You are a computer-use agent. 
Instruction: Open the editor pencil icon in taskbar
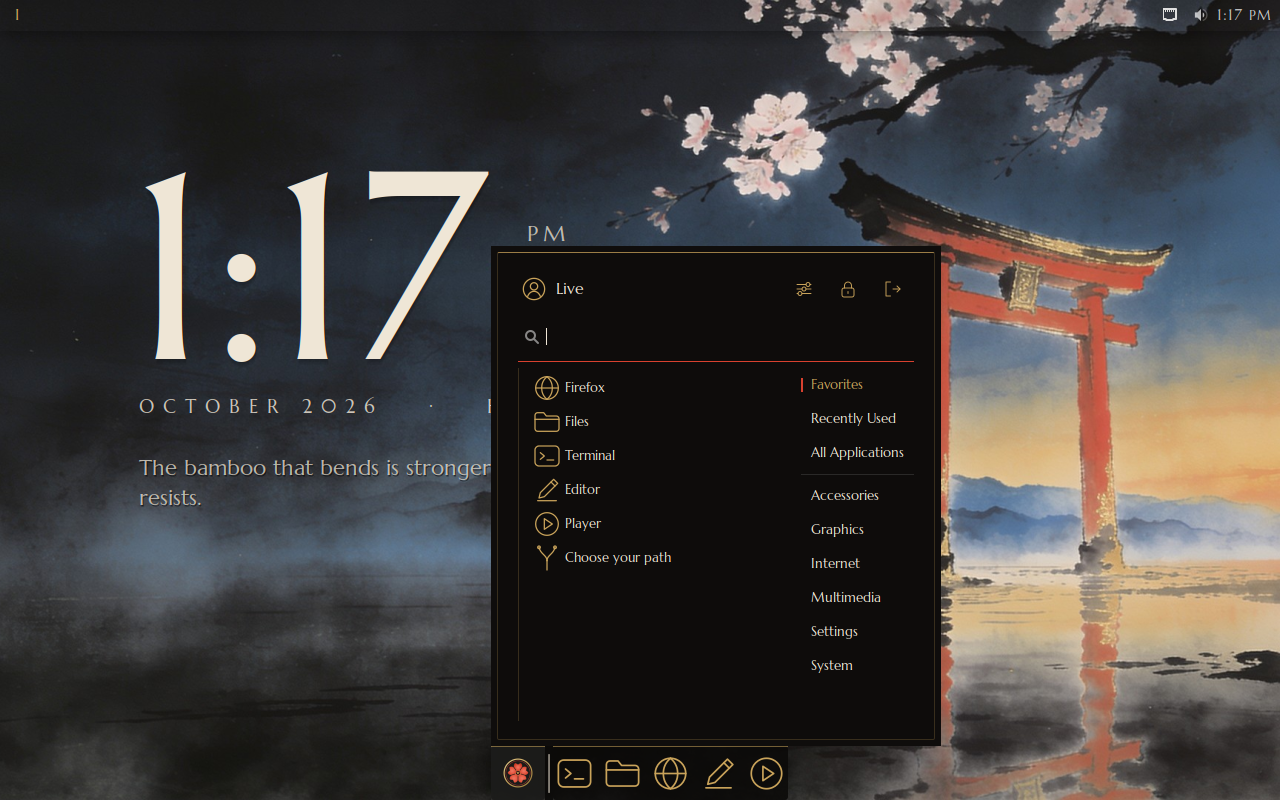(x=718, y=773)
